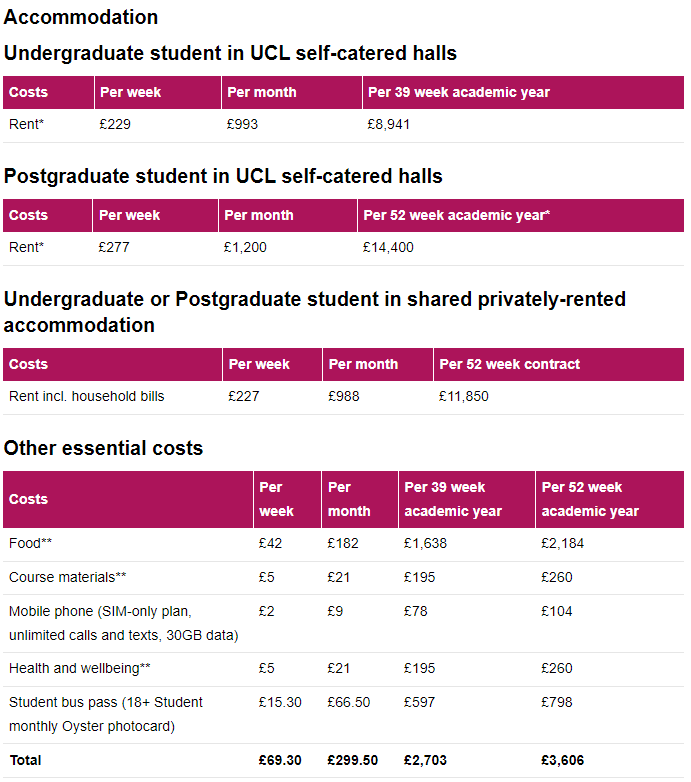
Task: Click the Rent incl. household bills row label
Action: (x=87, y=397)
